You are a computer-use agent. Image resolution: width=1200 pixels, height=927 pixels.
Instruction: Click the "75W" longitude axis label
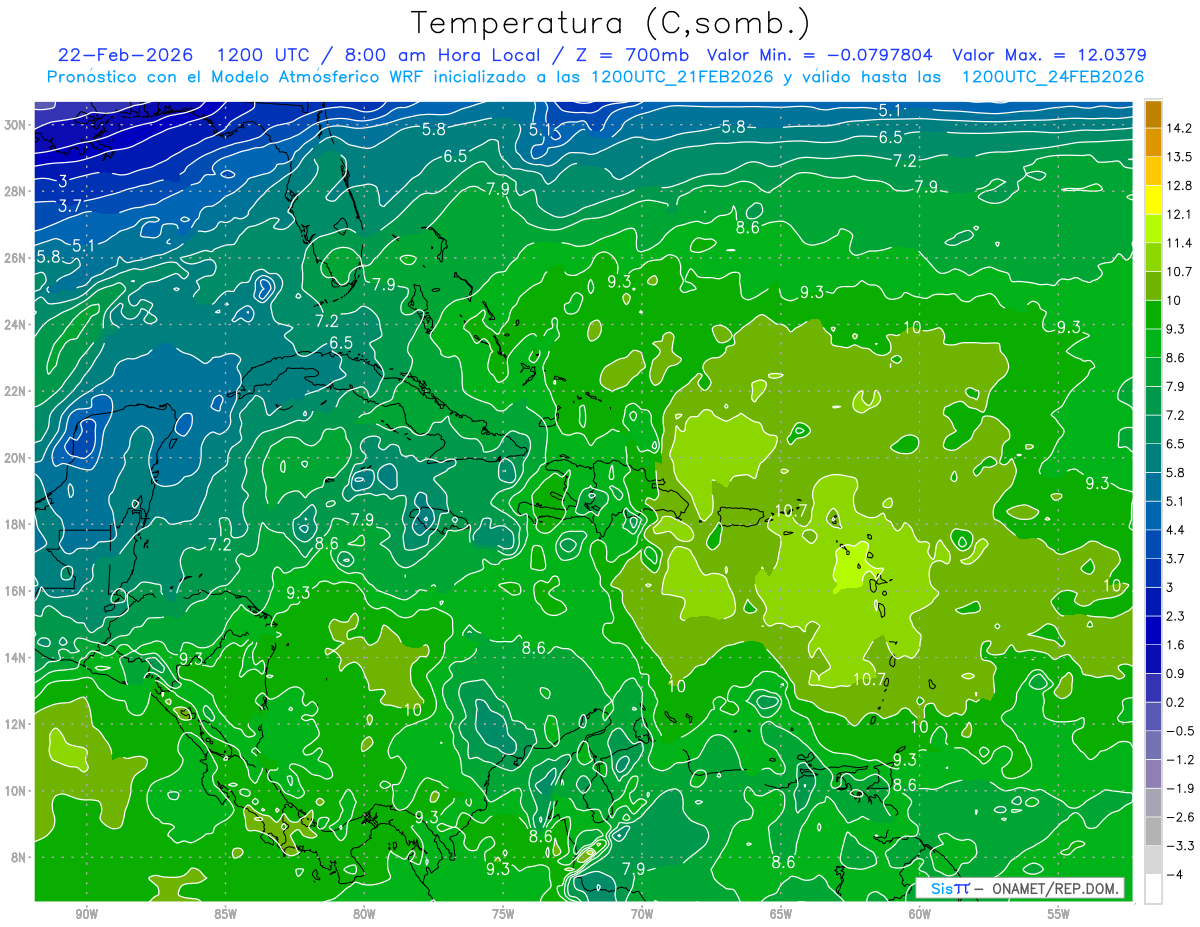[x=503, y=913]
